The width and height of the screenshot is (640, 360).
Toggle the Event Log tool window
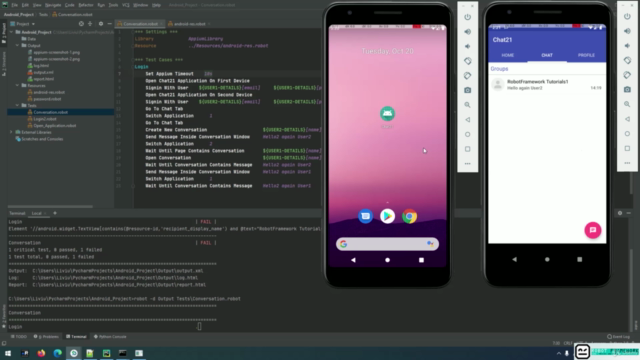[618, 337]
